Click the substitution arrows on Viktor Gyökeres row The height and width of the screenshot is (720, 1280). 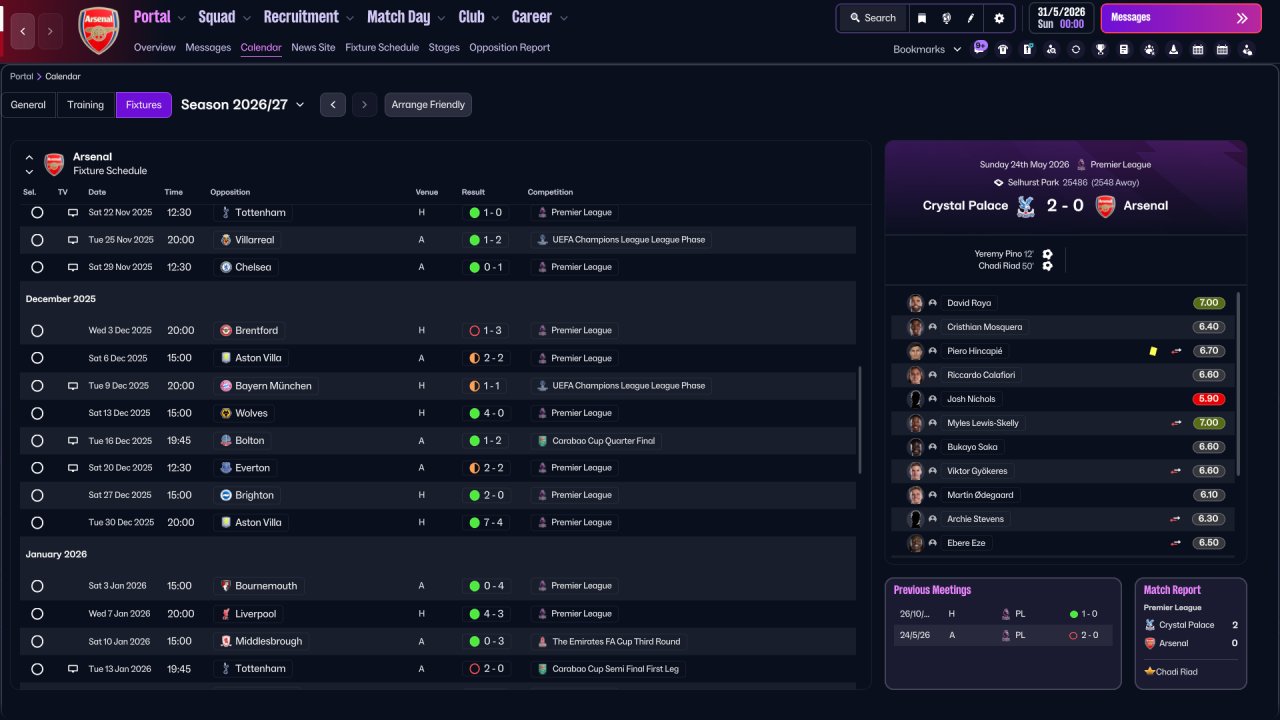(x=1176, y=471)
